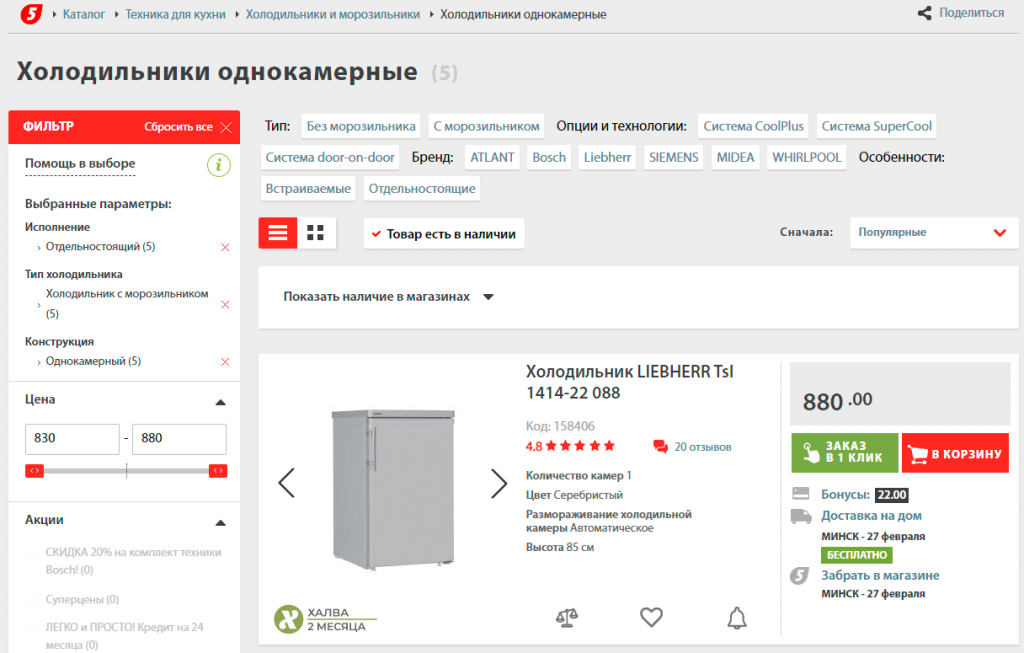Click the Помощь в выборе link
This screenshot has width=1024, height=653.
(80, 163)
